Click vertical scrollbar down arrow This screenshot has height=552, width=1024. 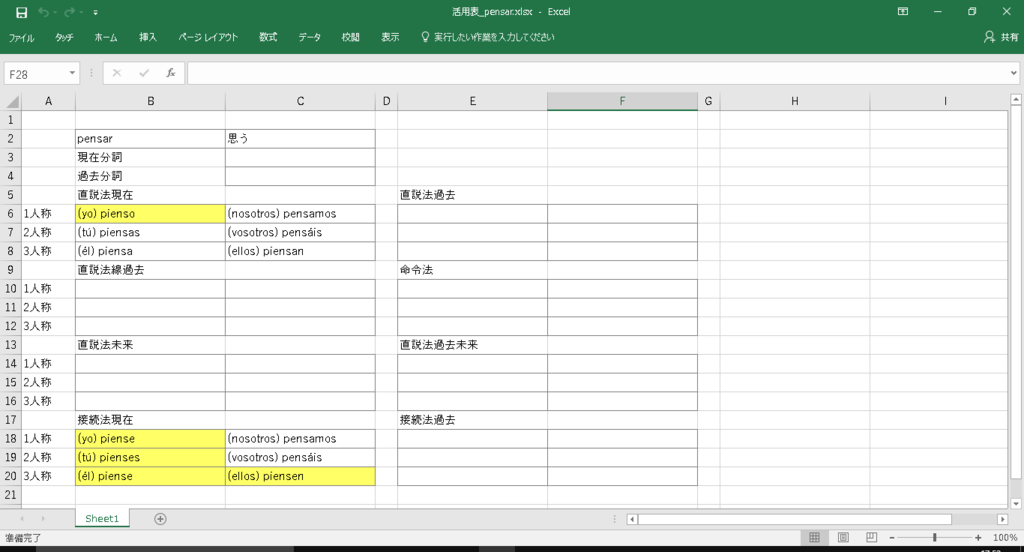[1016, 504]
